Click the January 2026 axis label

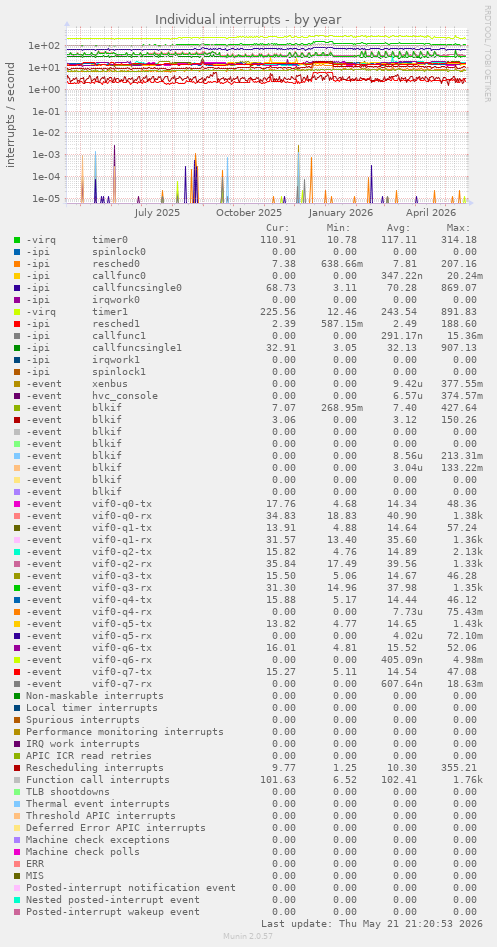[x=341, y=213]
